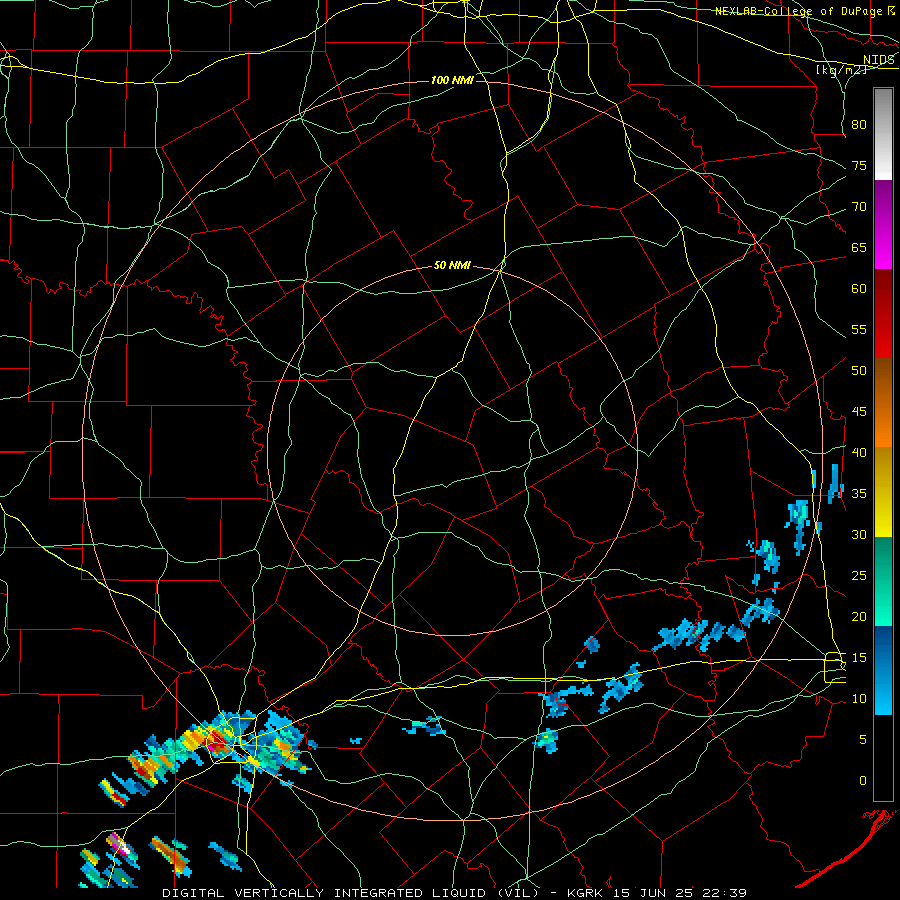Select the [kg/m2] units label
The image size is (900, 900).
841,69
